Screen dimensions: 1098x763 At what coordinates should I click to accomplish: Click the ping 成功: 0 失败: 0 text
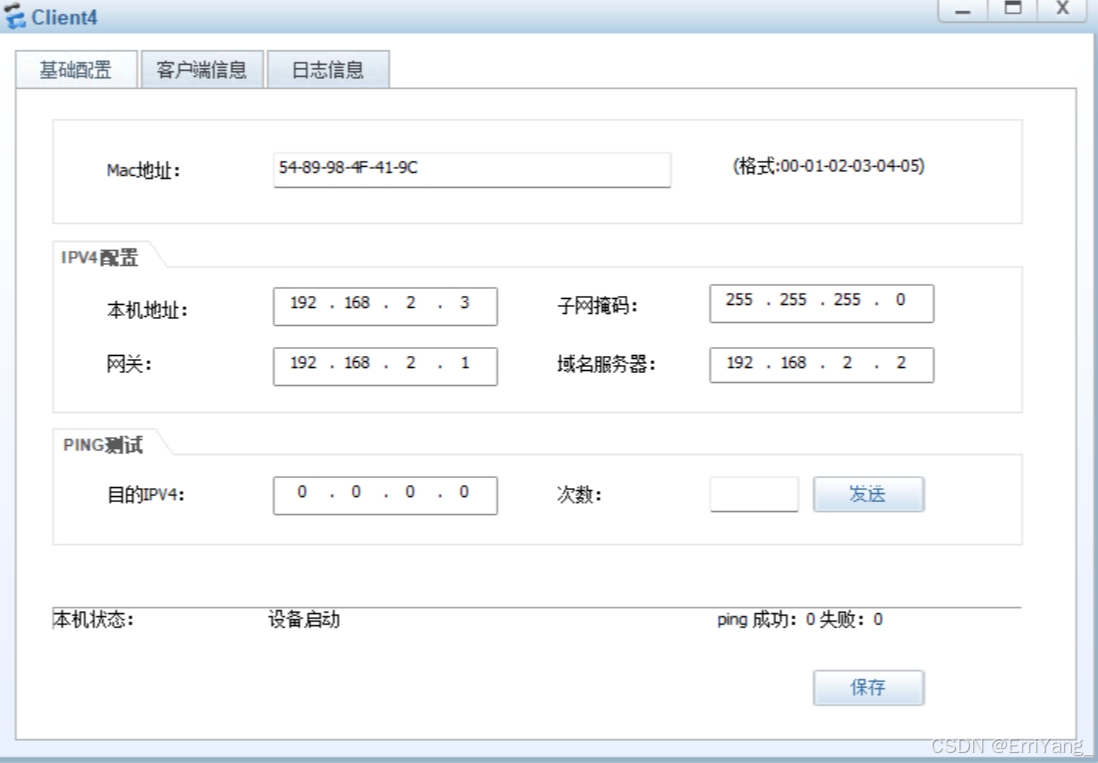[x=800, y=620]
